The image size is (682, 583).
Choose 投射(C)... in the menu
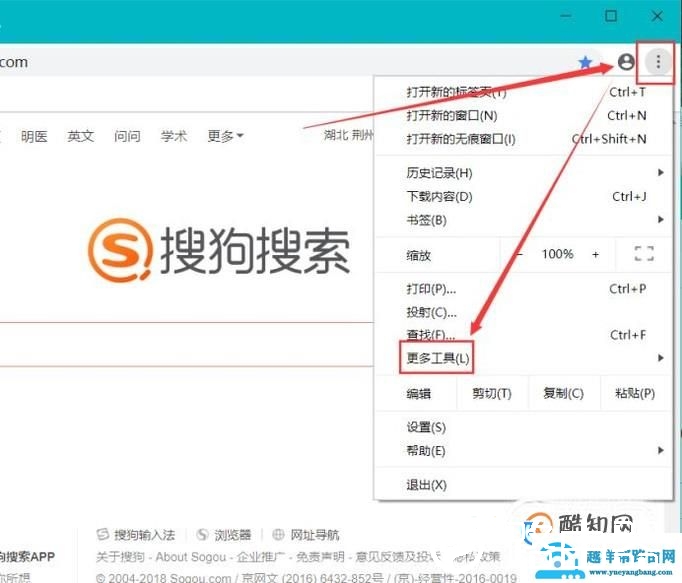(524, 312)
